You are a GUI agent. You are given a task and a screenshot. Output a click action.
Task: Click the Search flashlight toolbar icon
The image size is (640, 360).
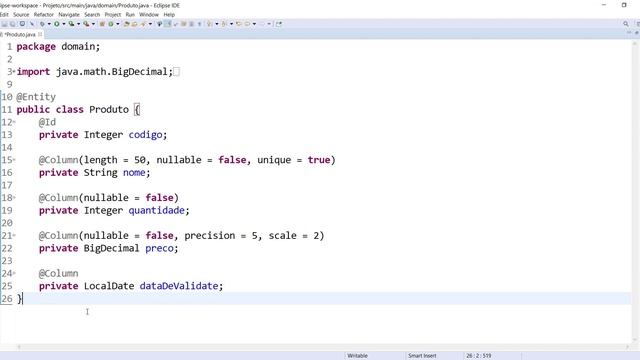coord(143,24)
